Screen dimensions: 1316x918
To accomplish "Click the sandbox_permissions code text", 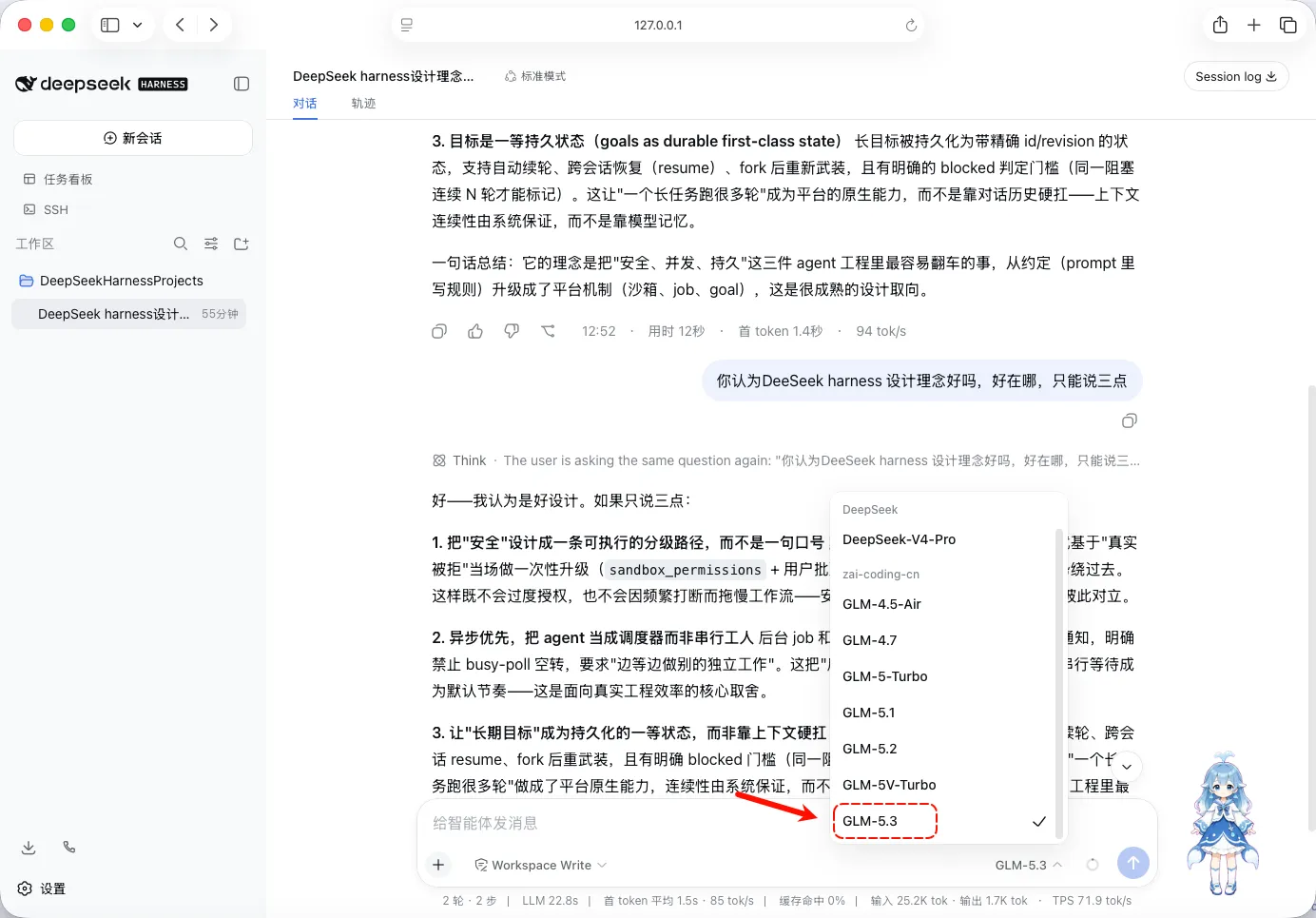I will tap(685, 570).
